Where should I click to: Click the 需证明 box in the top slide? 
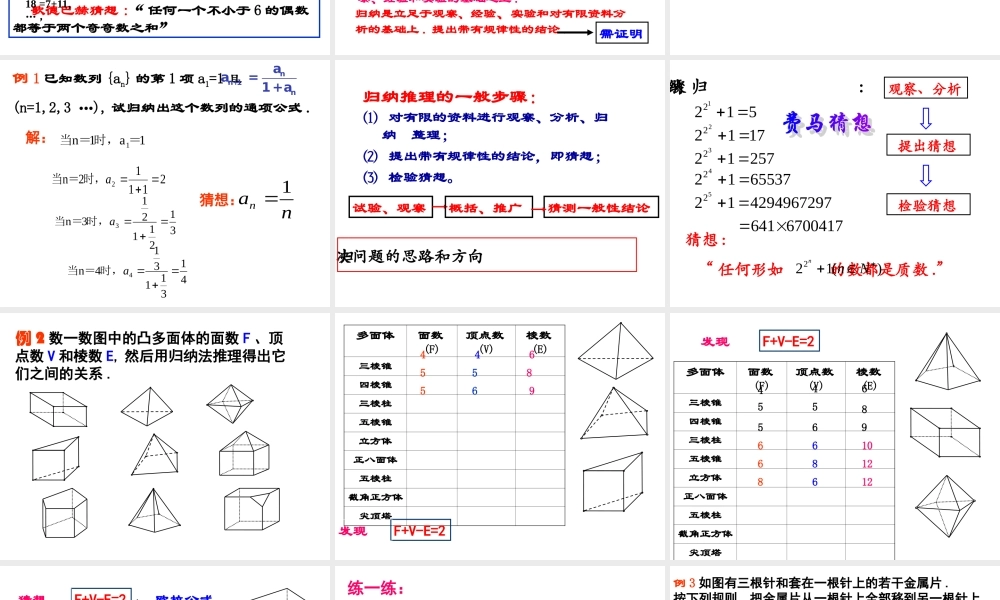click(x=622, y=33)
